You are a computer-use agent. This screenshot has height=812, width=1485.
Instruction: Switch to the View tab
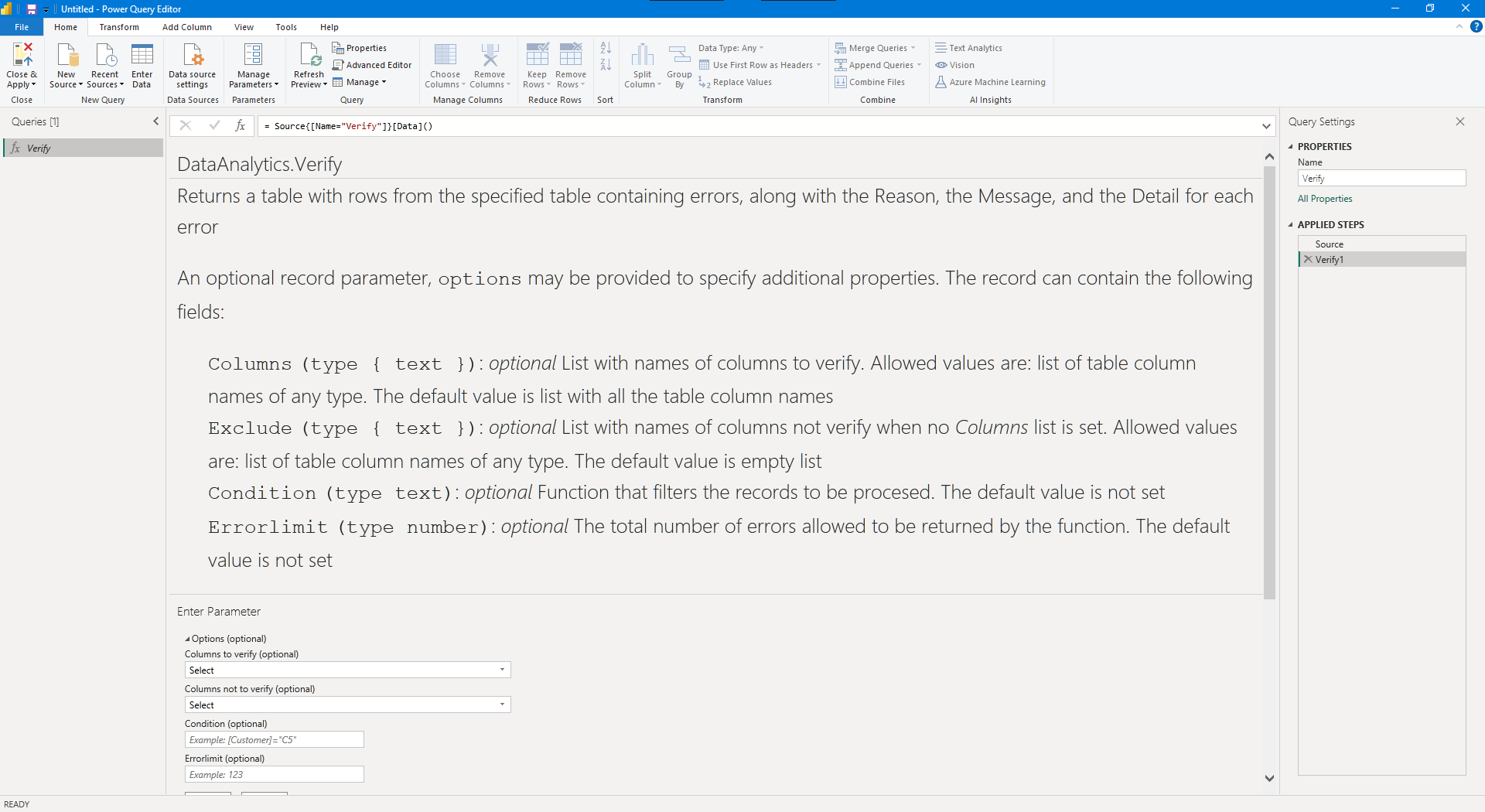(x=244, y=27)
